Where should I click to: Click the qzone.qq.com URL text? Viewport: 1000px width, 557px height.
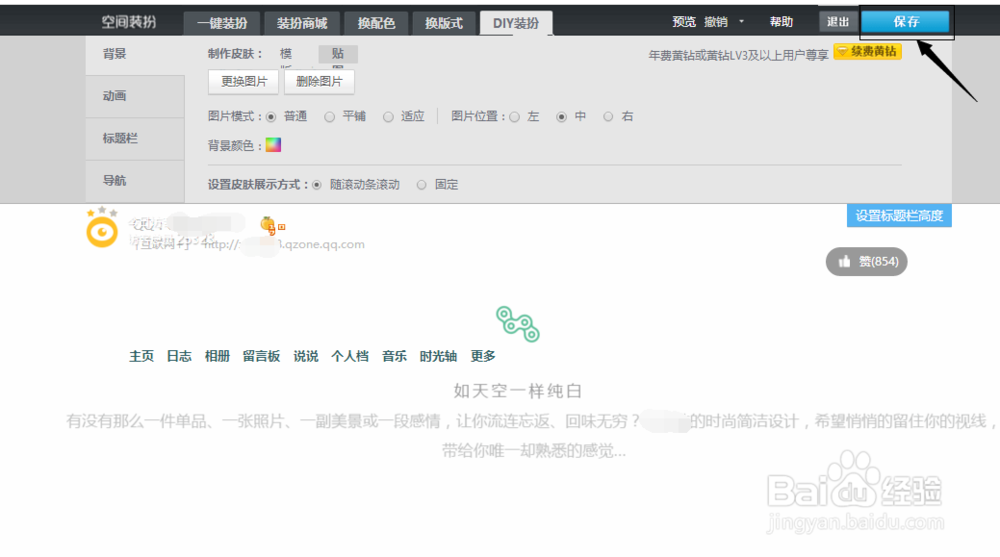pyautogui.click(x=284, y=244)
